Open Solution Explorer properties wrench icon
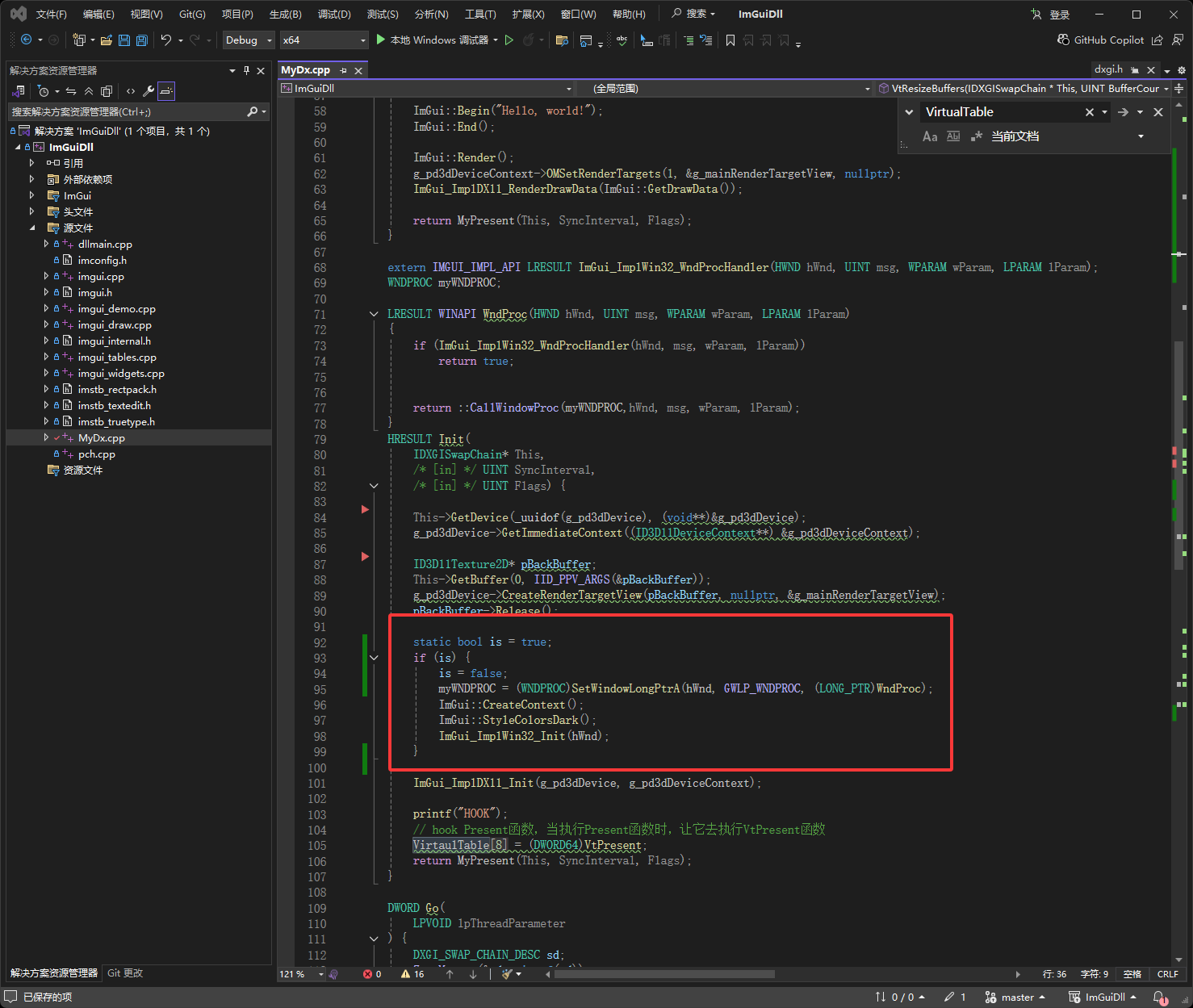Screen dimensions: 1193x1008 149,91
